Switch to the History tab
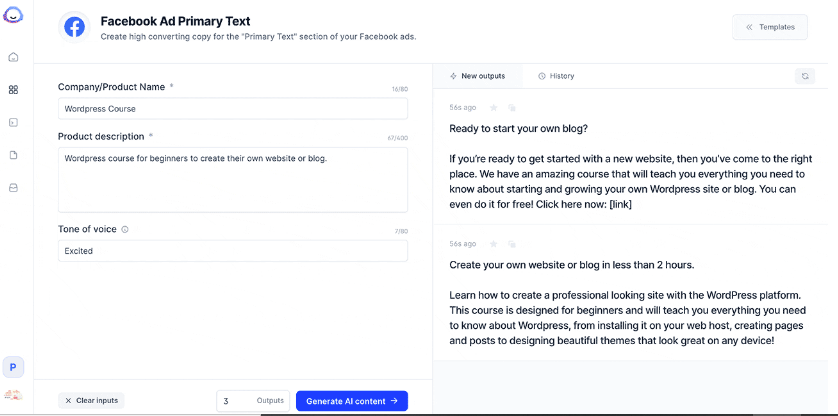838x416 pixels. coord(556,76)
